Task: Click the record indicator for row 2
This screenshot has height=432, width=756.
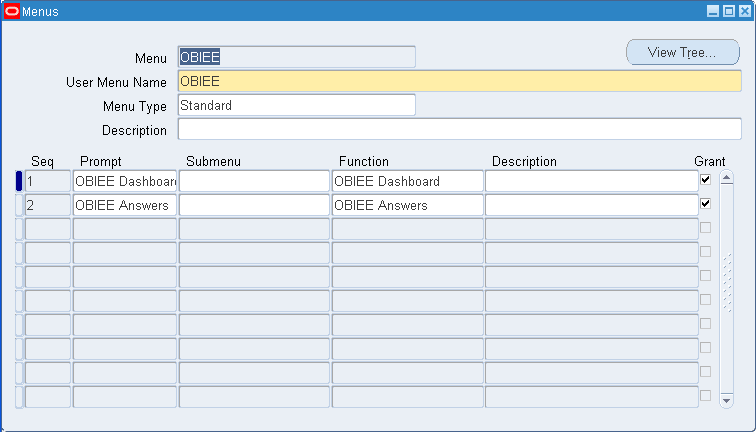Action: coord(19,205)
